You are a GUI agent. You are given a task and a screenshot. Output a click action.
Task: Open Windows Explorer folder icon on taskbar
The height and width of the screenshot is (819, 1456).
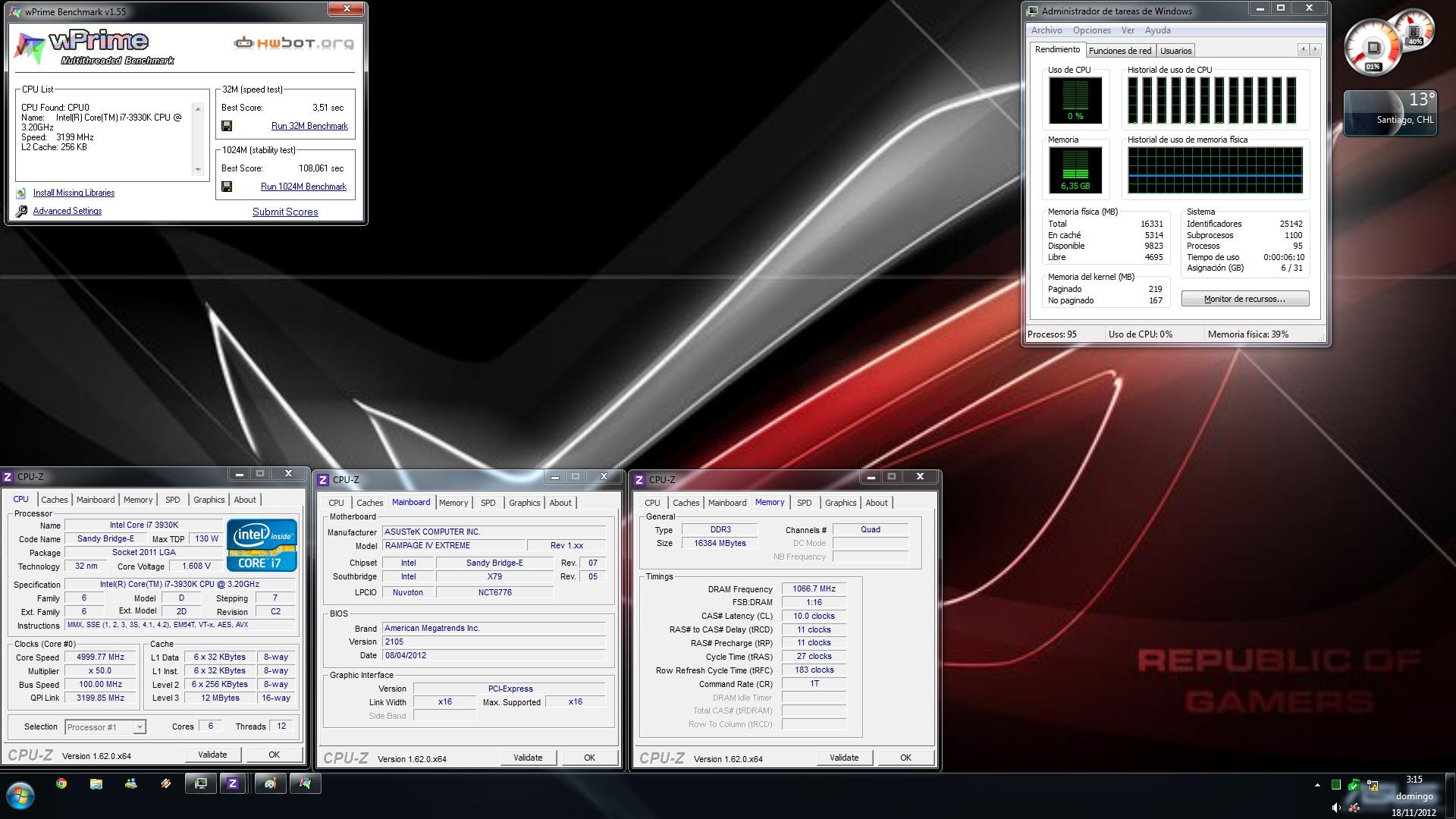(x=96, y=783)
